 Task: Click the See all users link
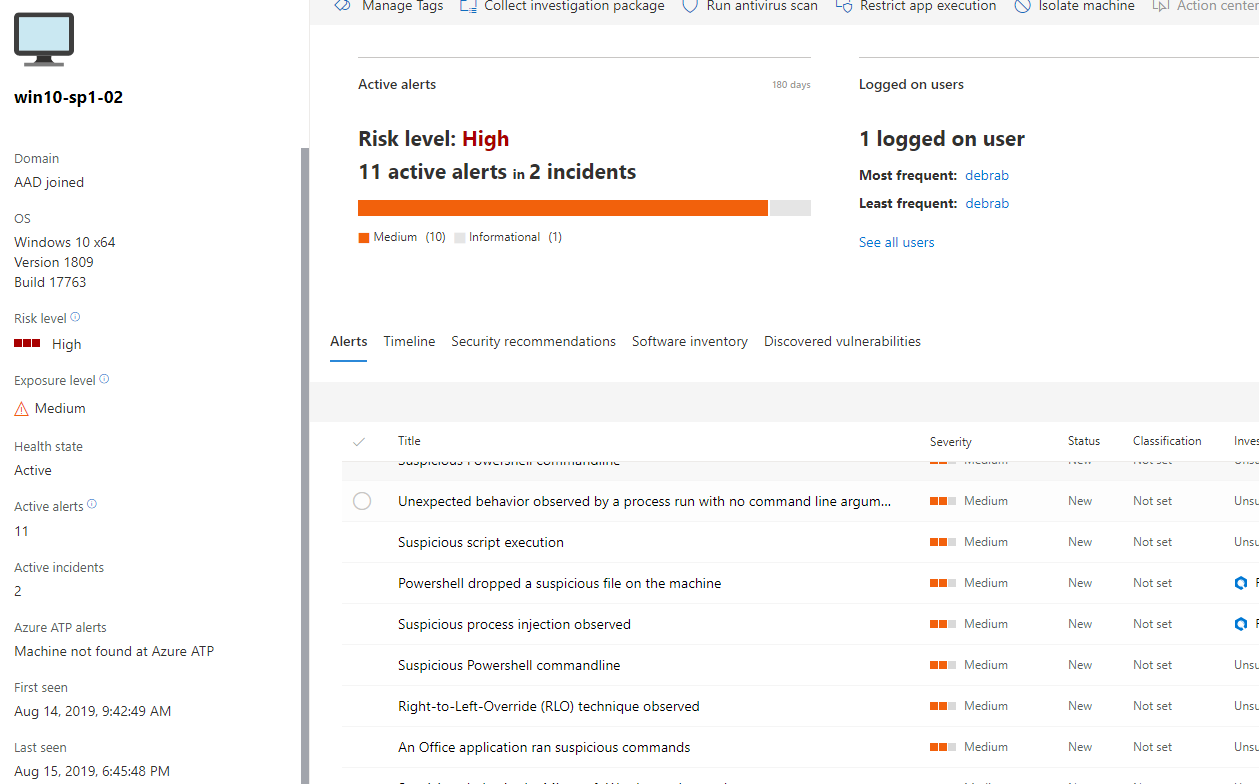896,243
